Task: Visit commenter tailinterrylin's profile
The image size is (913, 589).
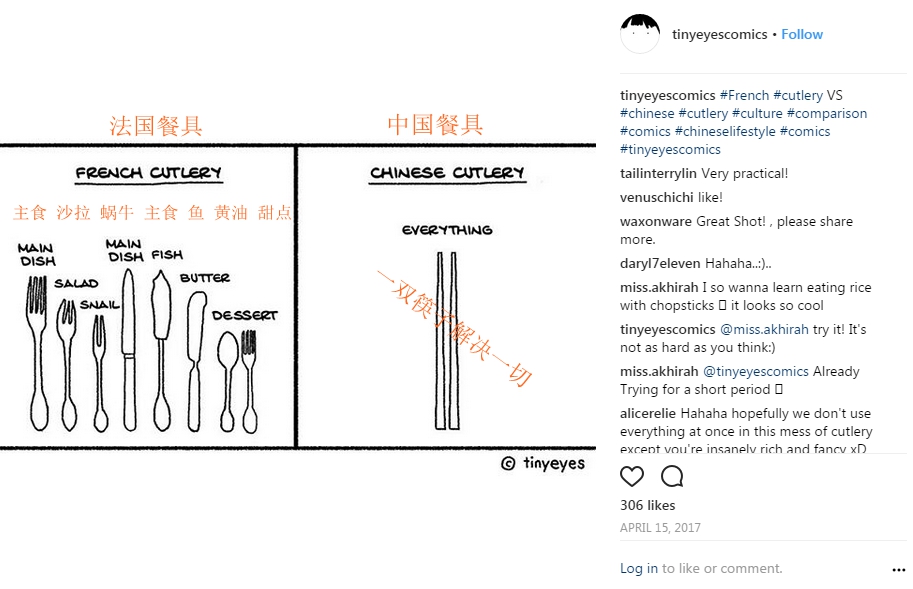Action: point(658,173)
